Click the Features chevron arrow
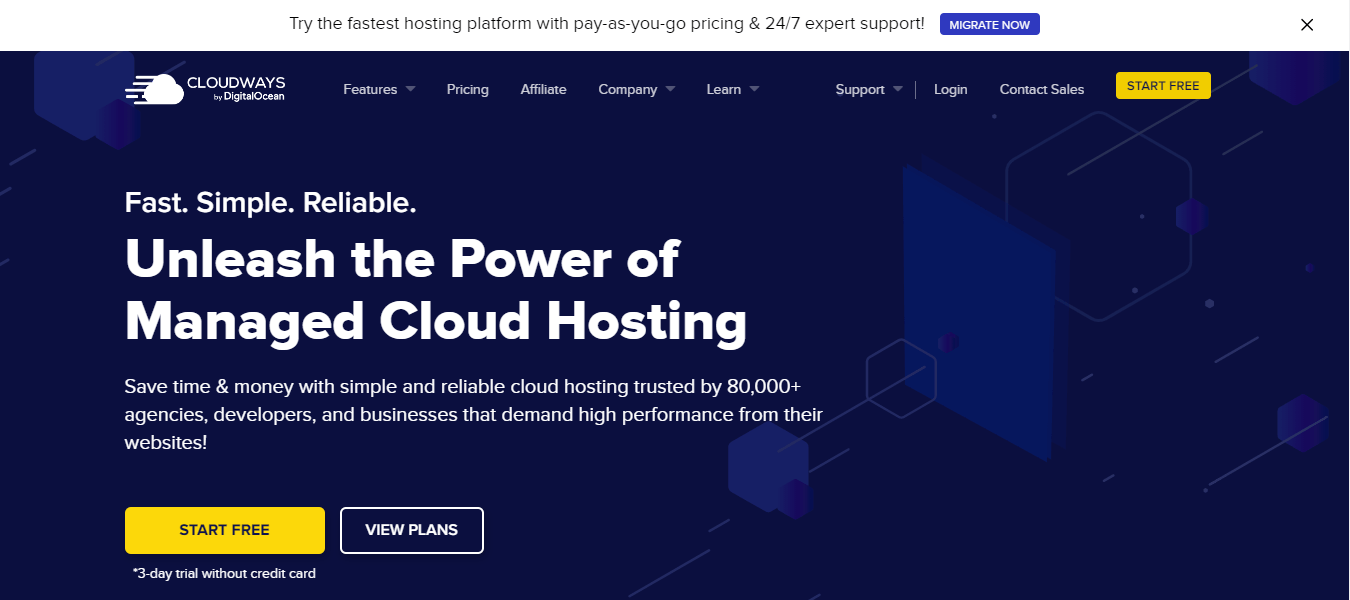Image resolution: width=1350 pixels, height=600 pixels. (410, 89)
